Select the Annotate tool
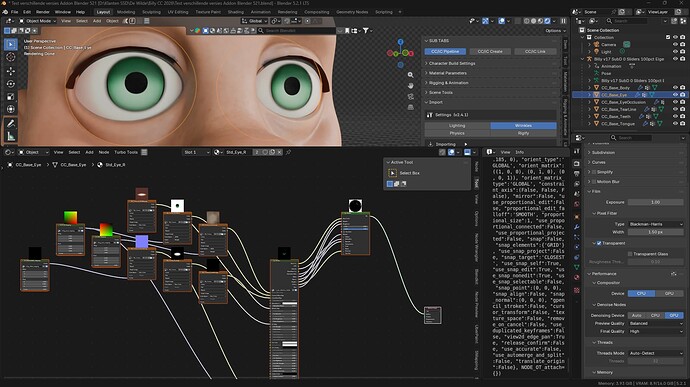690x387 pixels. [x=11, y=124]
